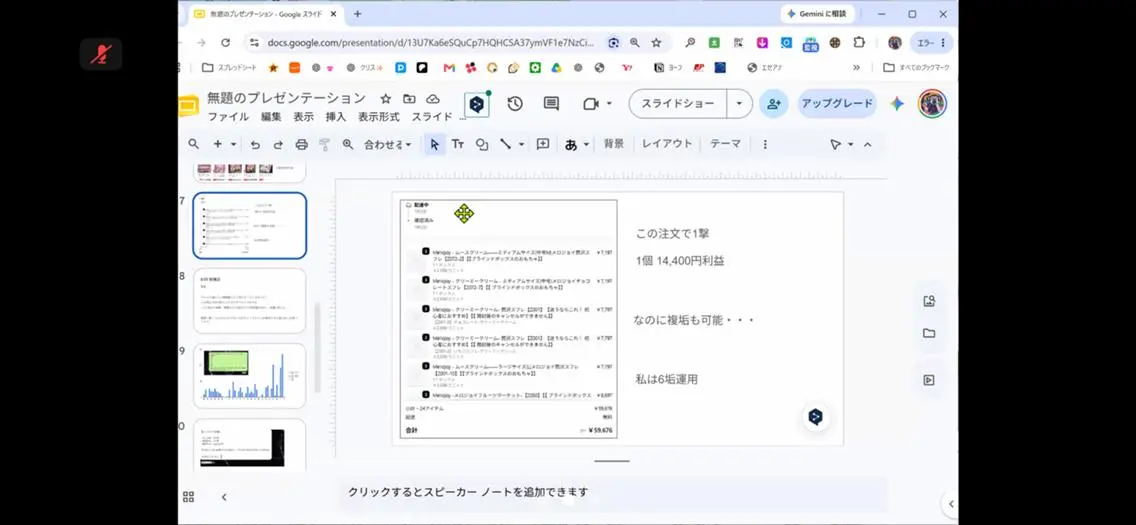This screenshot has width=1136, height=525.
Task: Expand the new slide plus dropdown arrow
Action: point(233,145)
